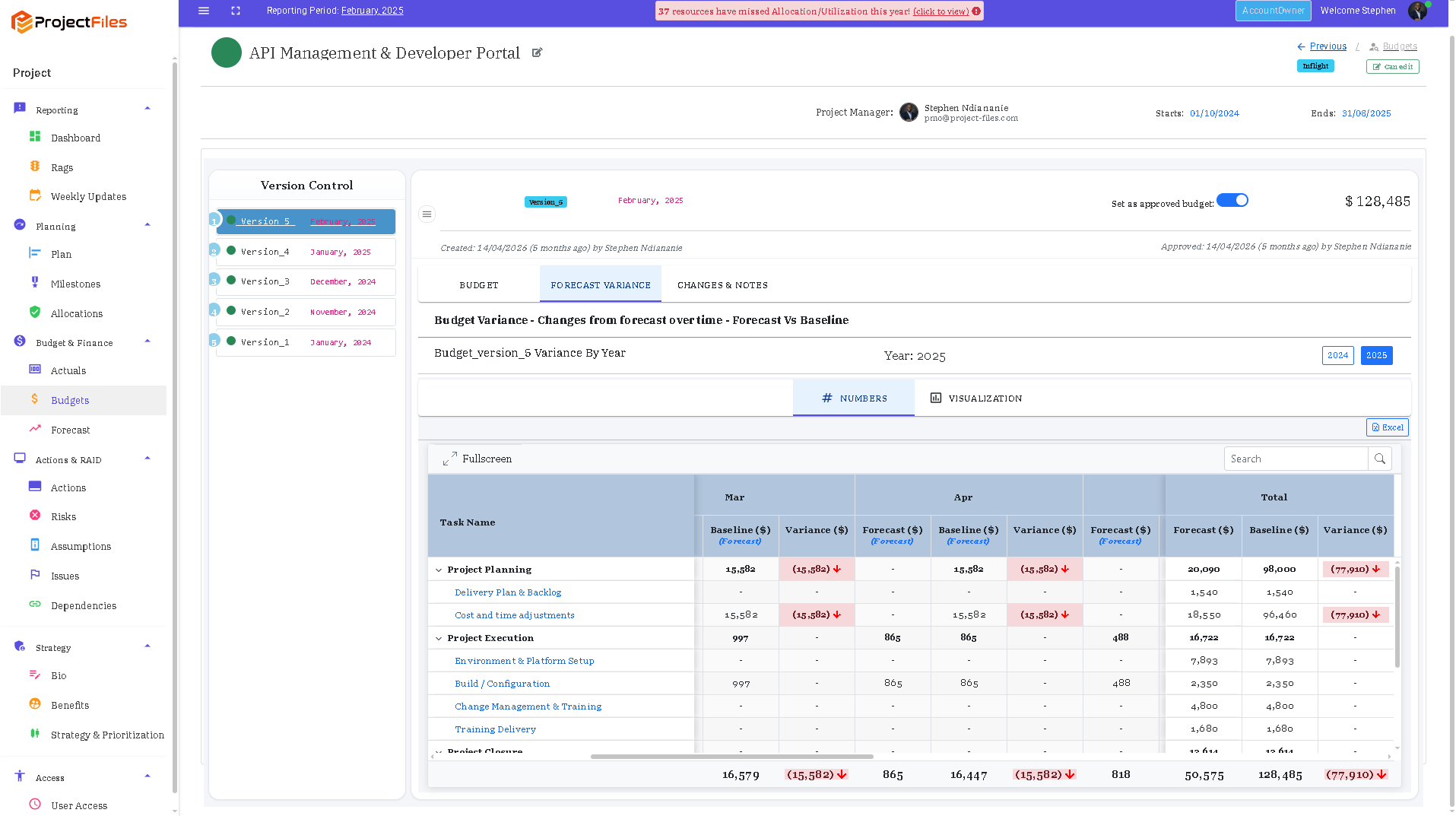Open Risks in sidebar
The width and height of the screenshot is (1456, 816).
point(63,516)
